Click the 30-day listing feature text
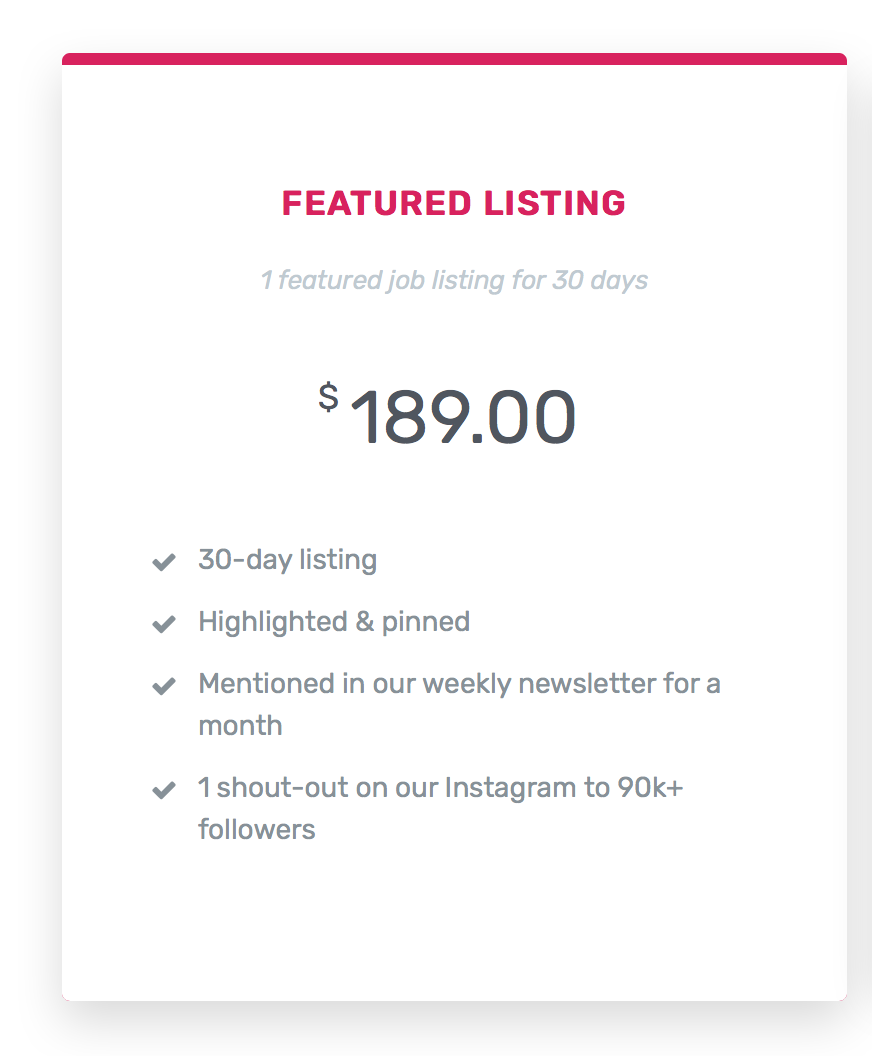This screenshot has width=872, height=1056. pos(288,560)
